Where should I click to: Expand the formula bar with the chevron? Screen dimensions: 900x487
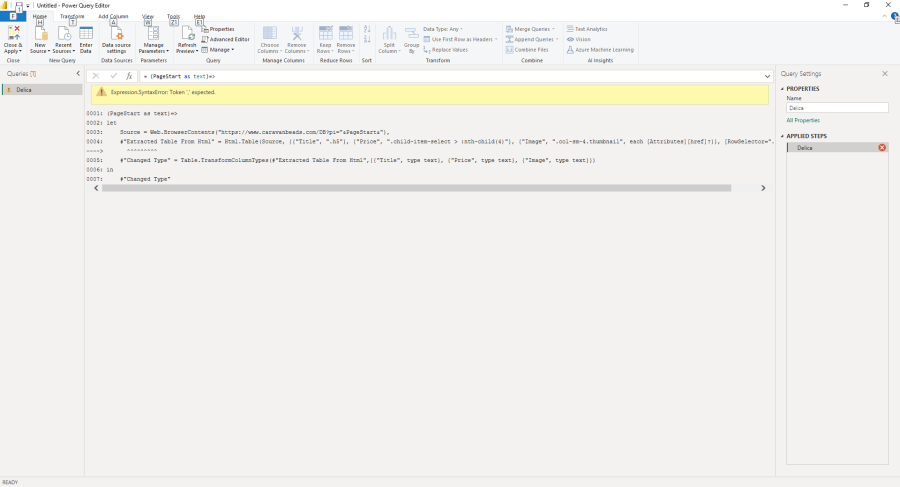(x=767, y=76)
